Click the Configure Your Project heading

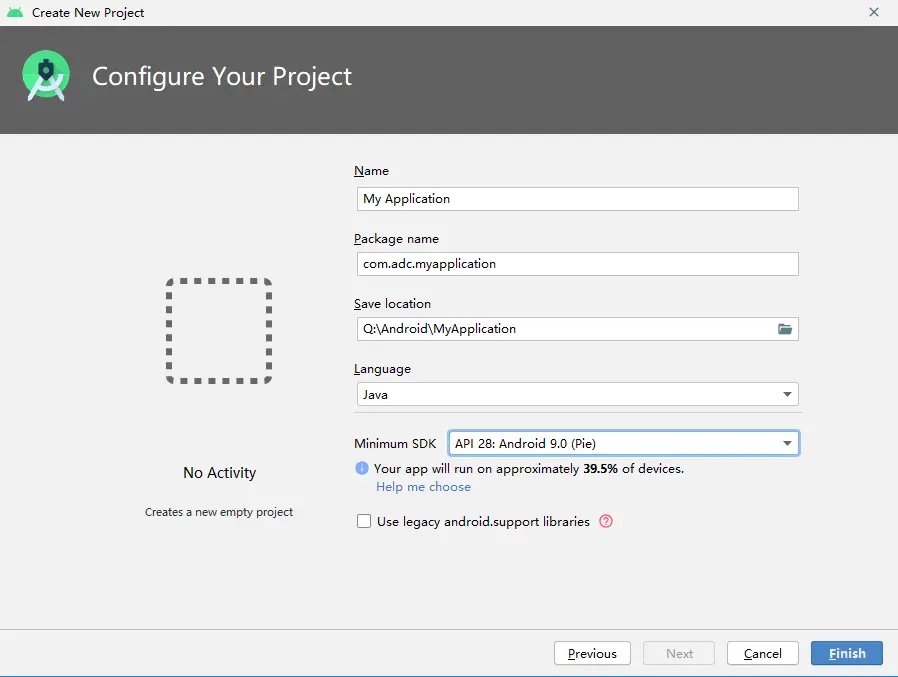222,76
